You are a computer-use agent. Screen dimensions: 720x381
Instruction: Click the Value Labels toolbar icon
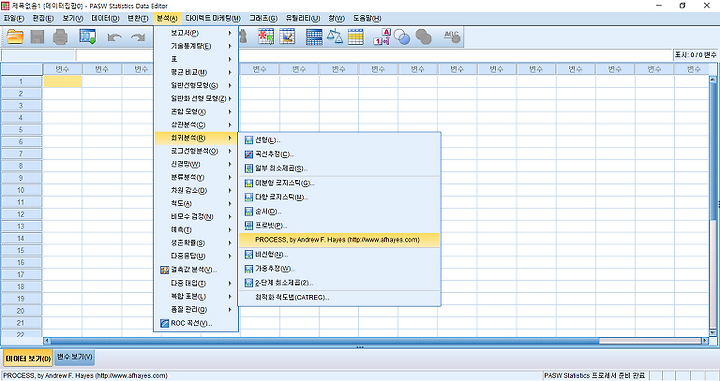point(382,37)
